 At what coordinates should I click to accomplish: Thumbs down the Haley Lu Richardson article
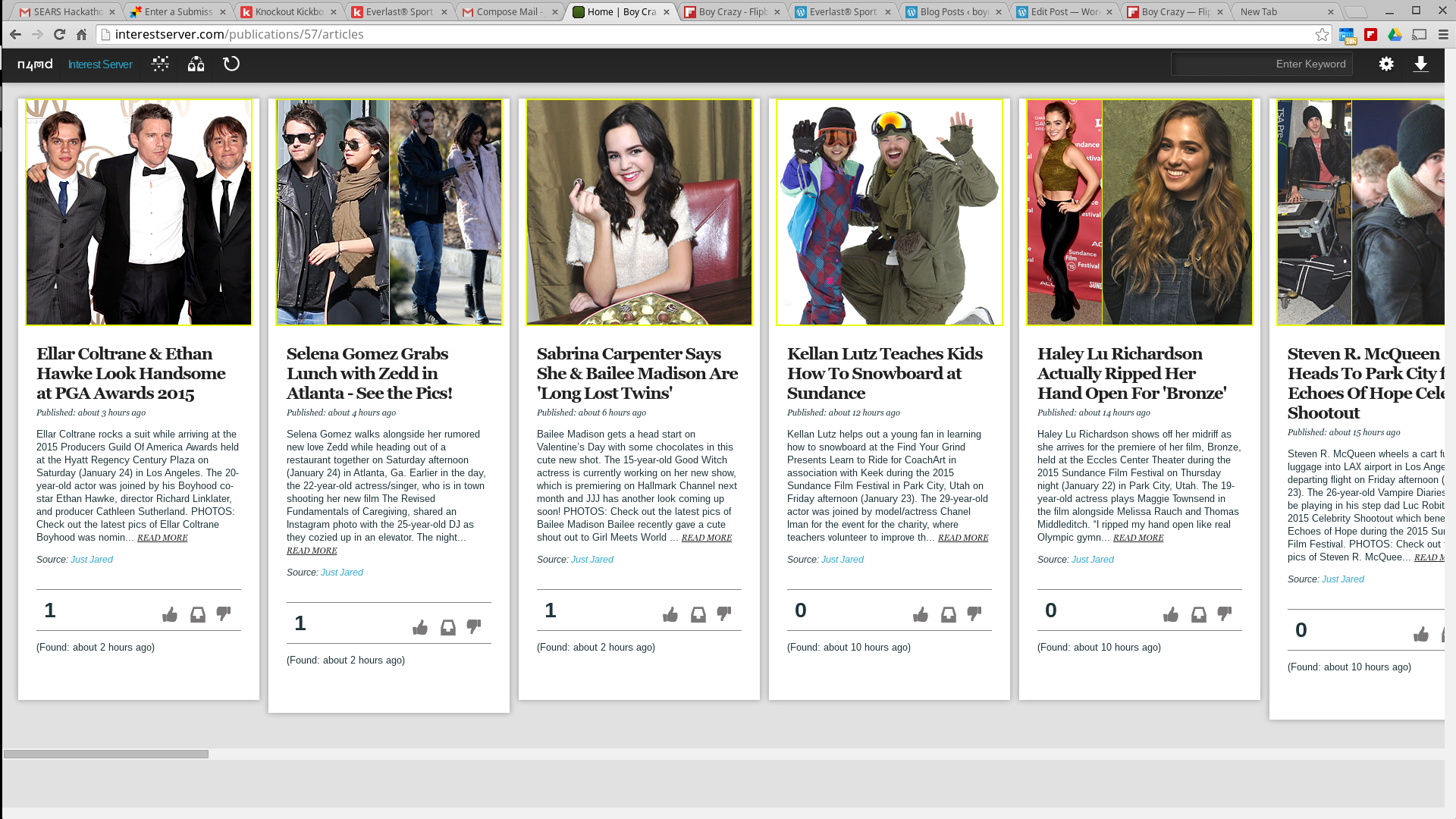tap(1225, 614)
